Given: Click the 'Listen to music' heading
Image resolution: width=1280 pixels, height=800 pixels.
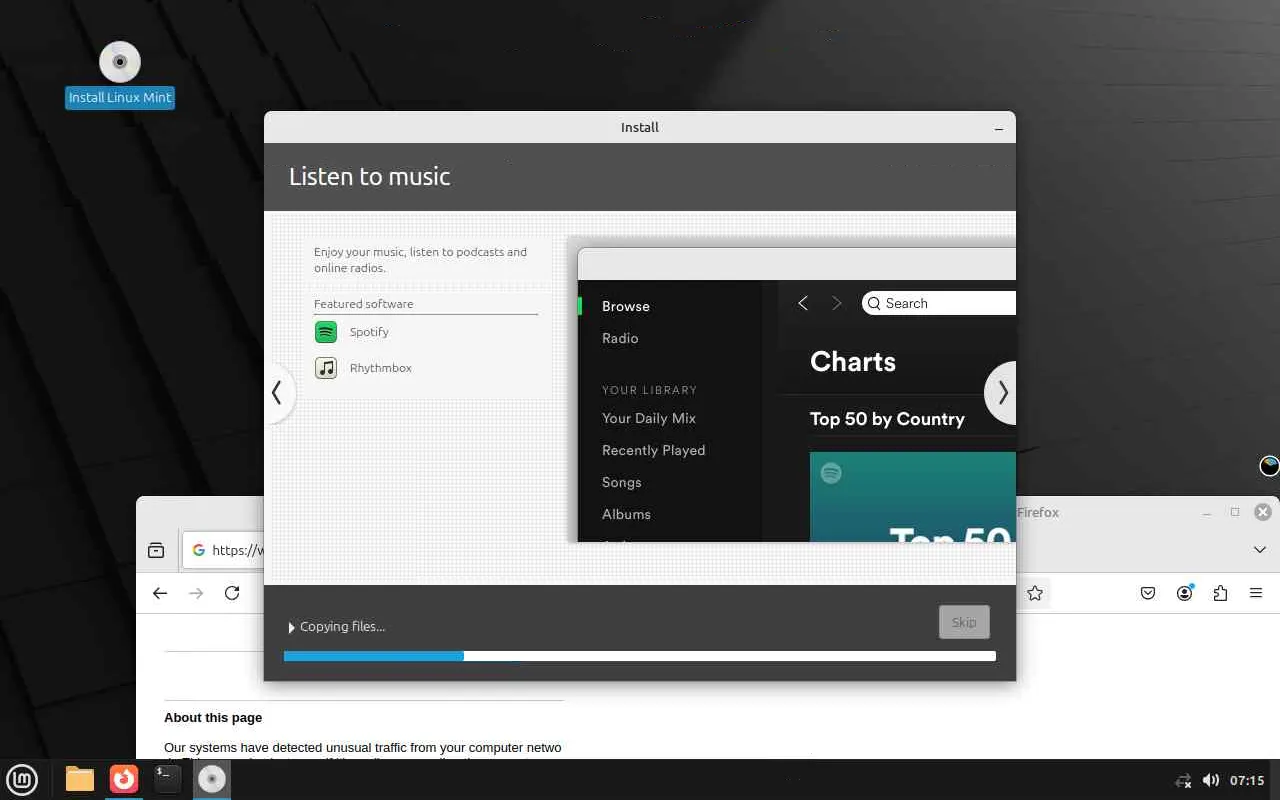Looking at the screenshot, I should [x=370, y=176].
